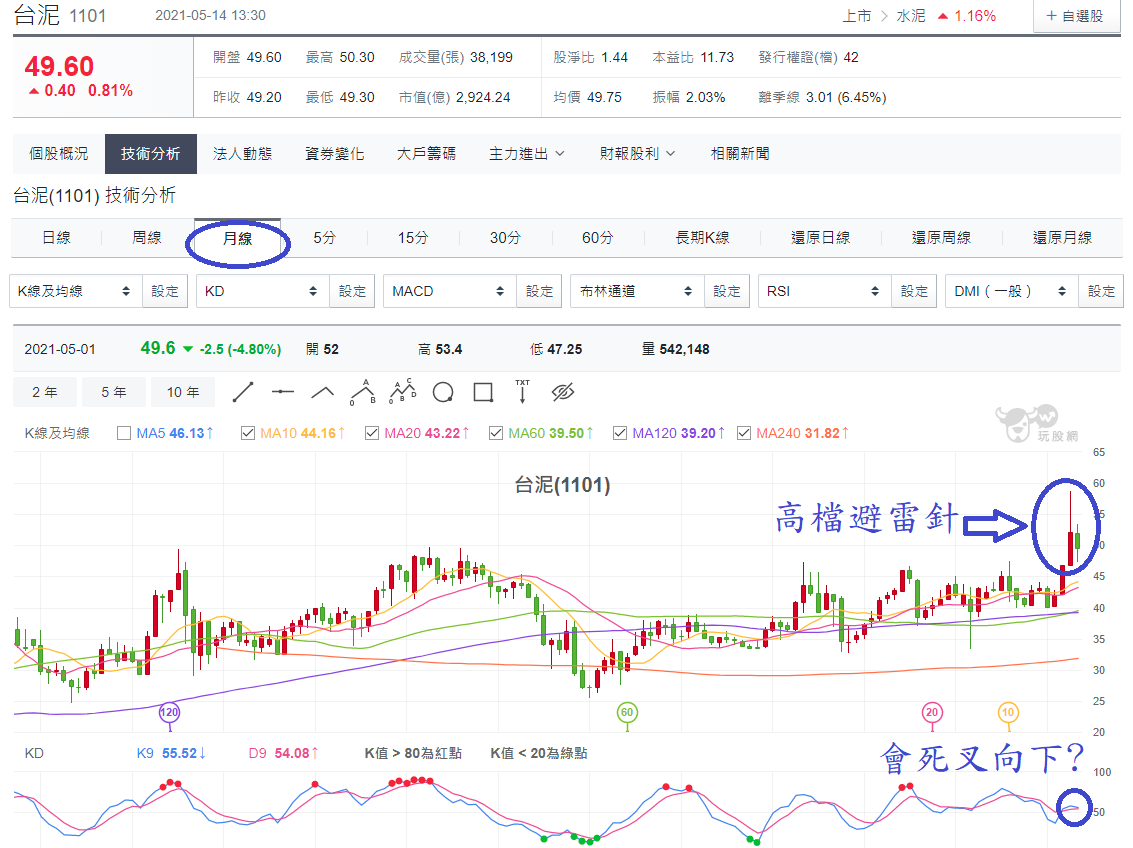This screenshot has height=848, width=1133.
Task: Uncheck the MA10 checkbox
Action: [x=248, y=433]
